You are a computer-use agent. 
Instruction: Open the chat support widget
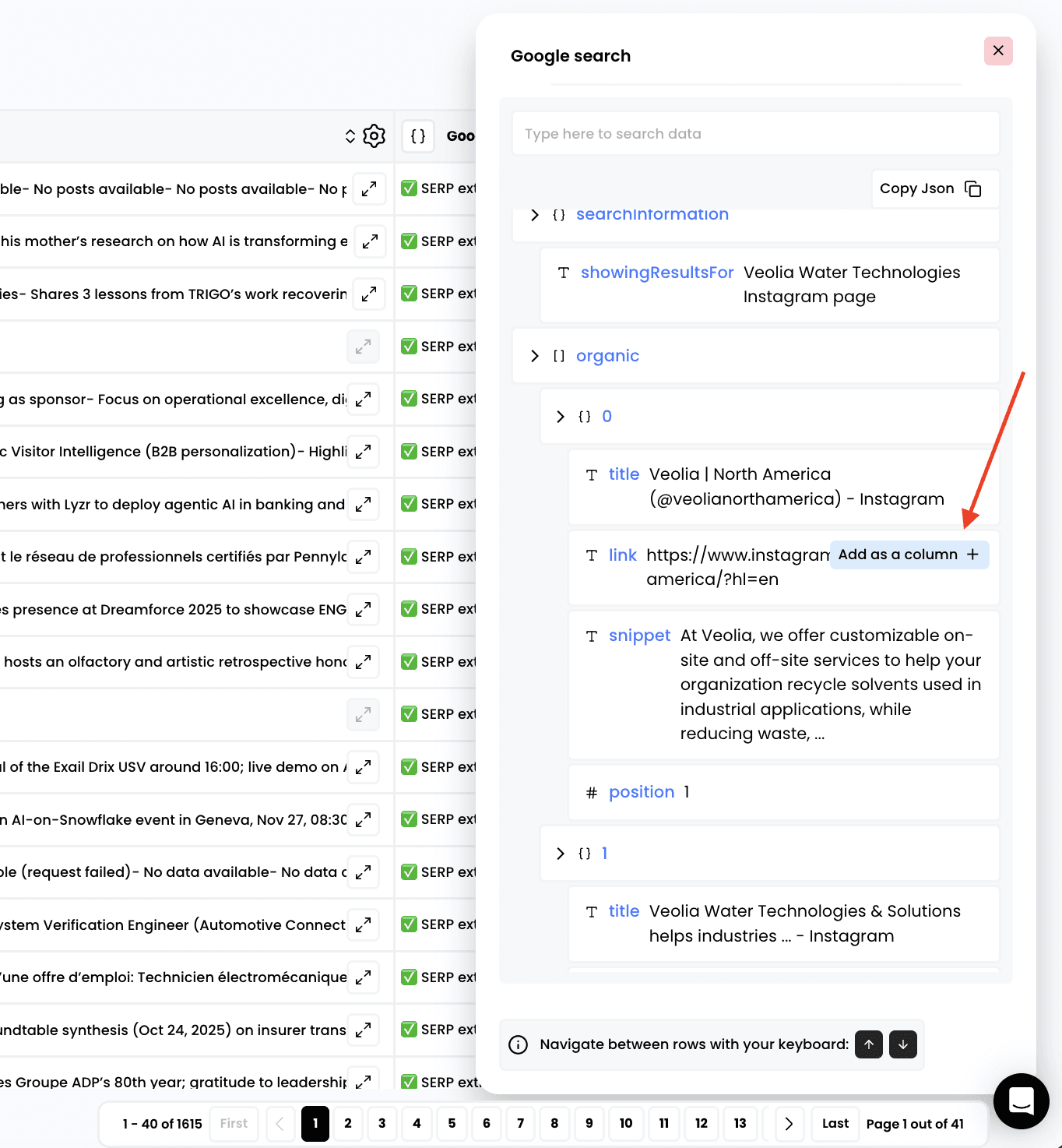(1021, 1100)
